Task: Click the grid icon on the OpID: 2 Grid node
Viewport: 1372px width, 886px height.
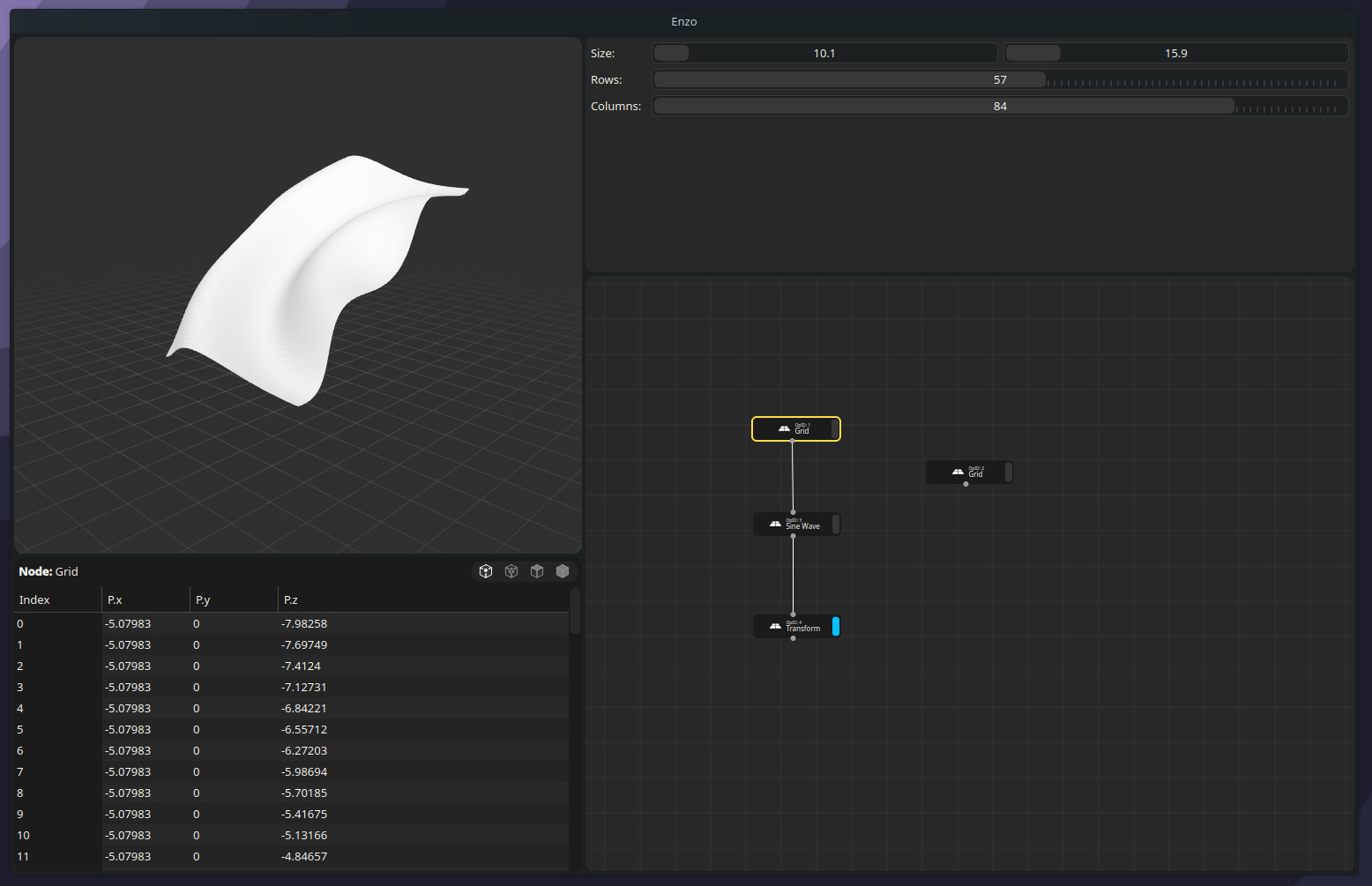Action: pos(958,472)
